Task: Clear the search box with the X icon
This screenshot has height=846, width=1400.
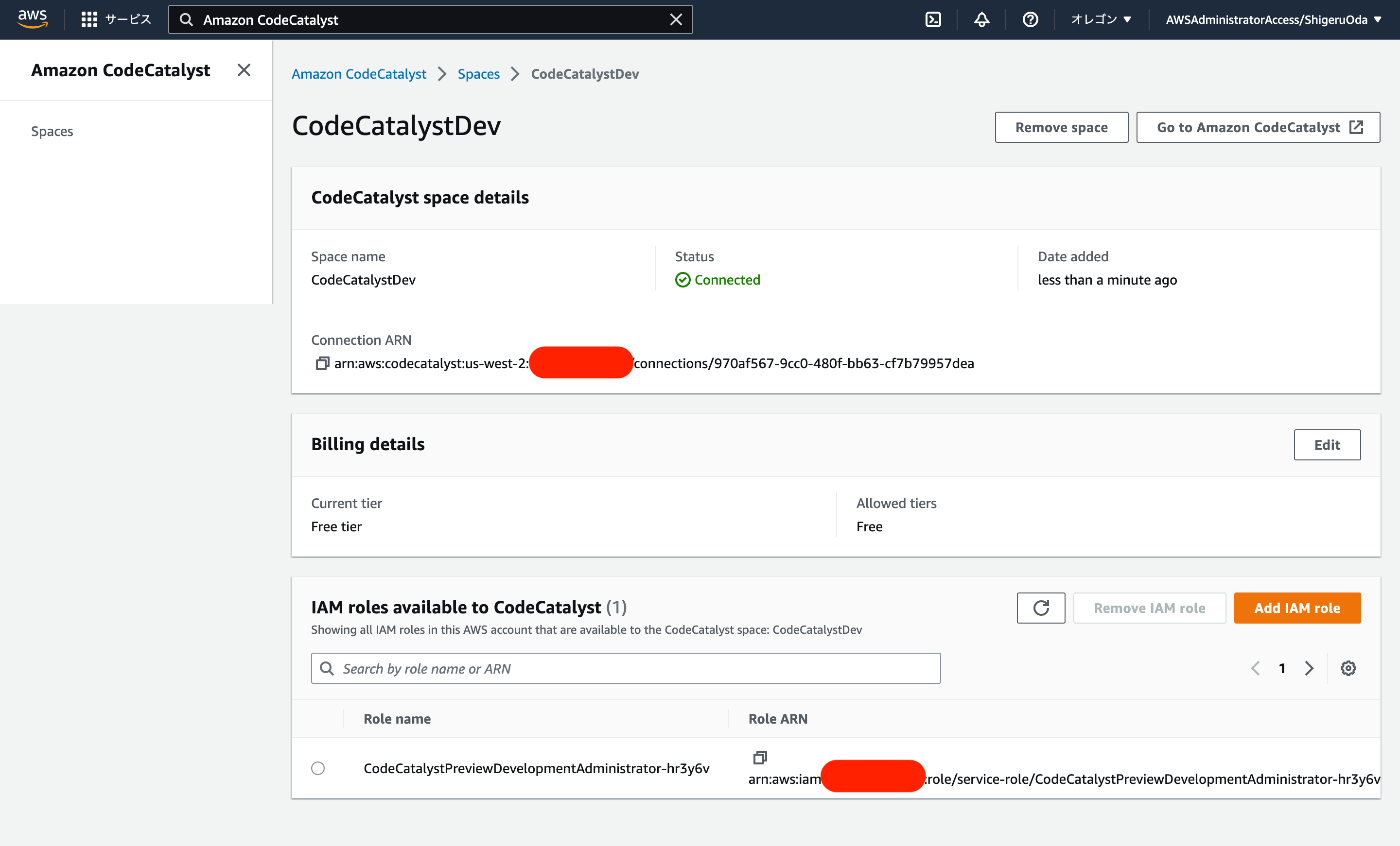Action: click(676, 19)
